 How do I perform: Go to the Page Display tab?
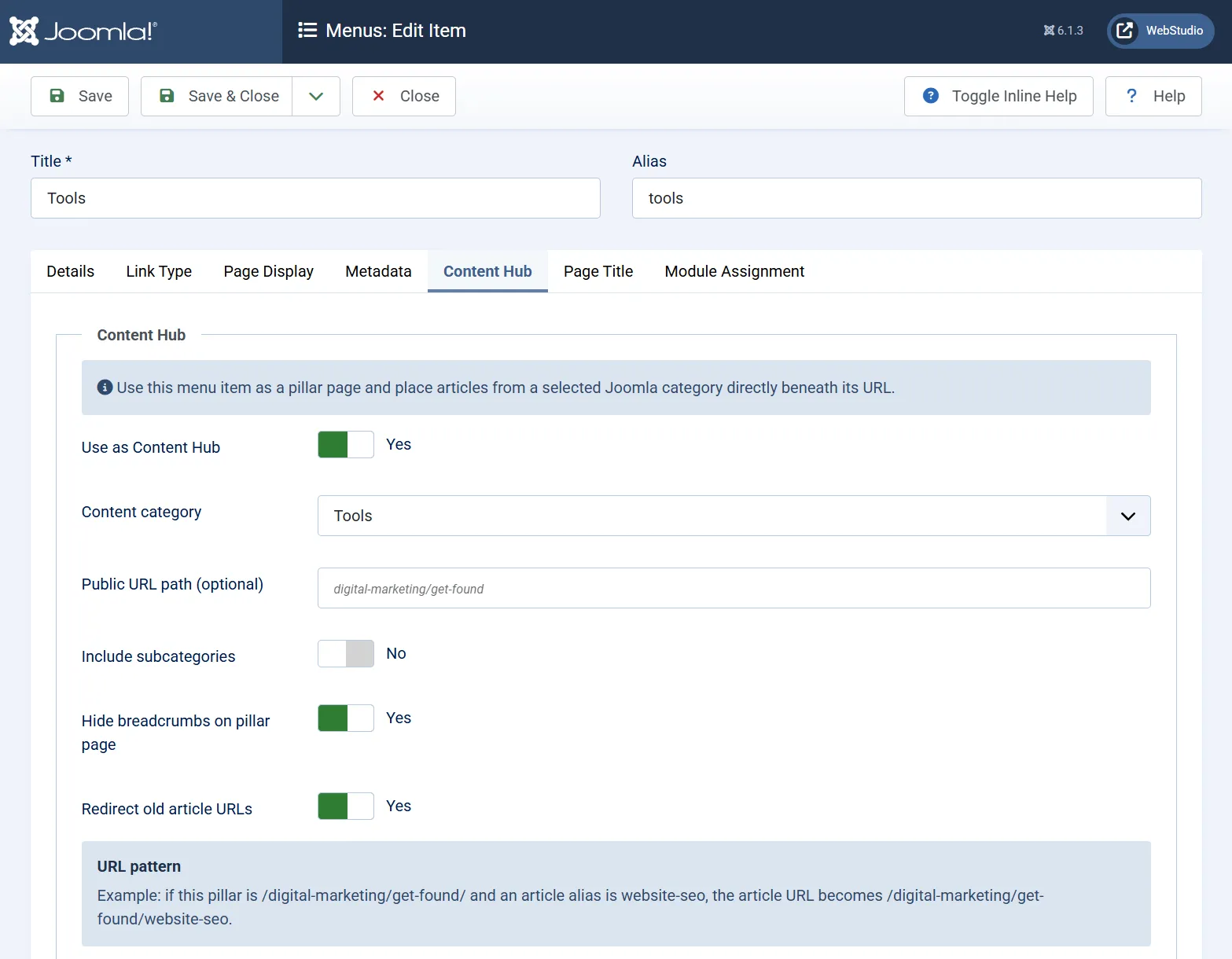(269, 271)
